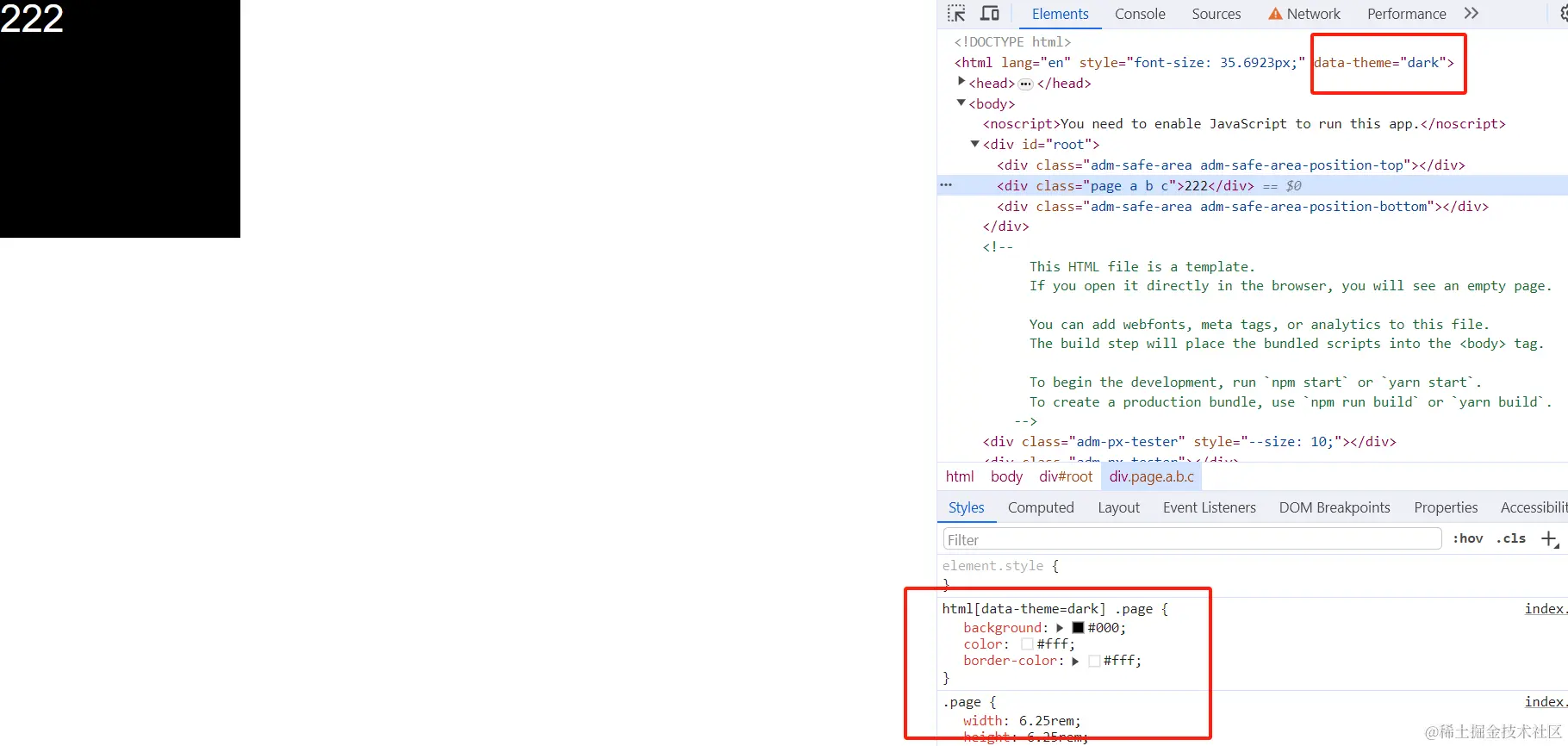Select body in the breadcrumb trail
Image resolution: width=1568 pixels, height=746 pixels.
(1006, 476)
